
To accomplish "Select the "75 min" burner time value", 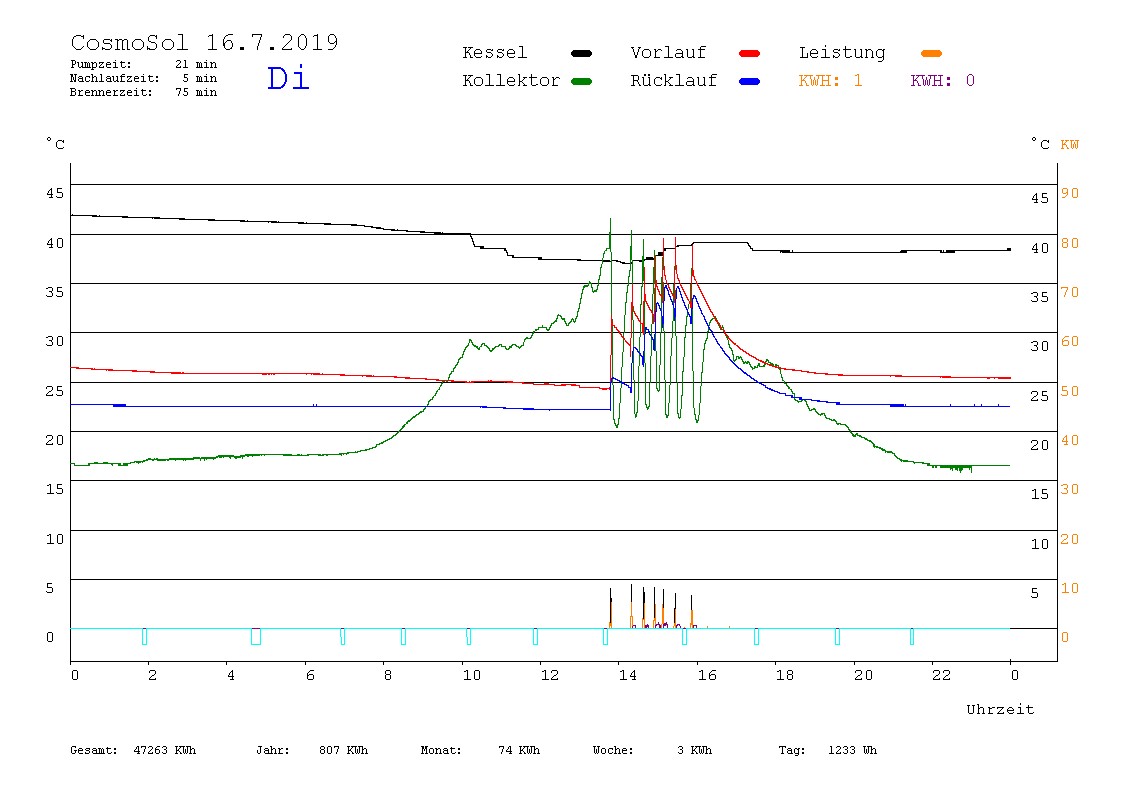I will (196, 92).
